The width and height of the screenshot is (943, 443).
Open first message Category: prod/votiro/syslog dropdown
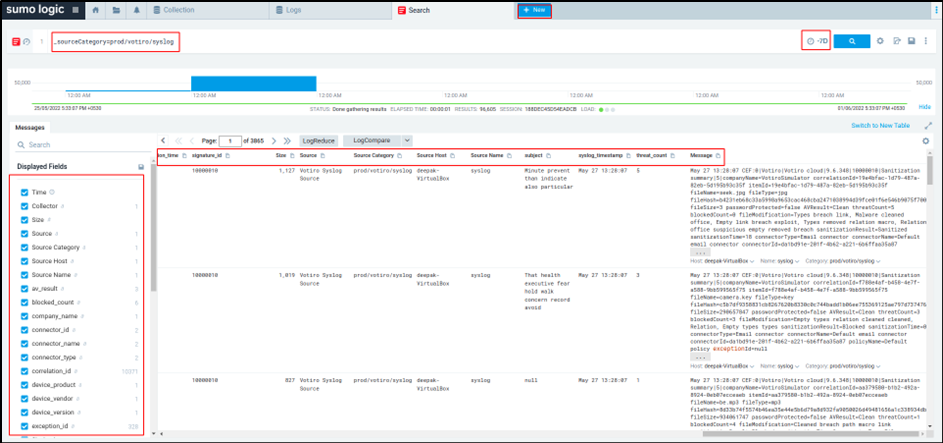tap(843, 262)
